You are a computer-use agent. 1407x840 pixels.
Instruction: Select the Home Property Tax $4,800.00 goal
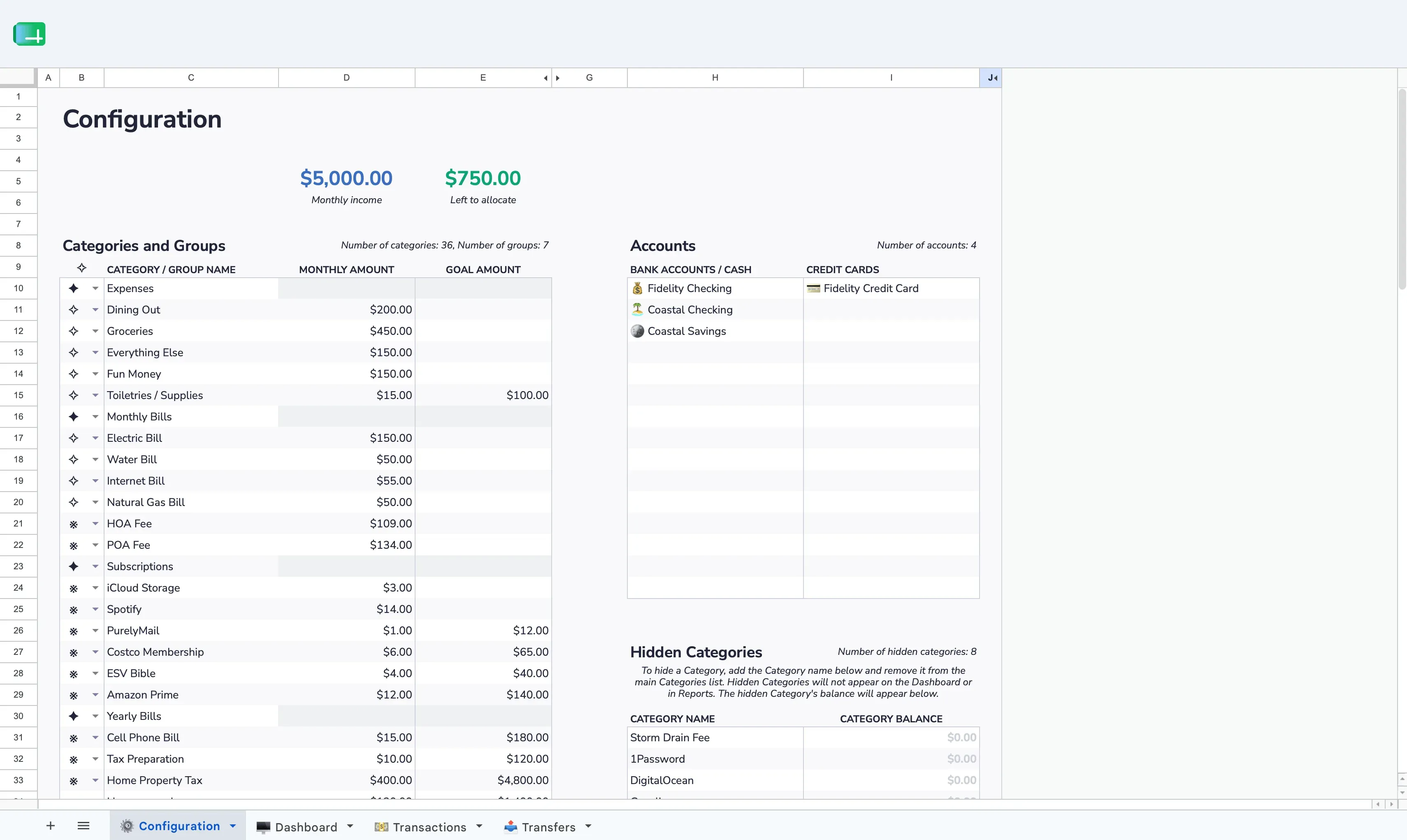pyautogui.click(x=483, y=780)
